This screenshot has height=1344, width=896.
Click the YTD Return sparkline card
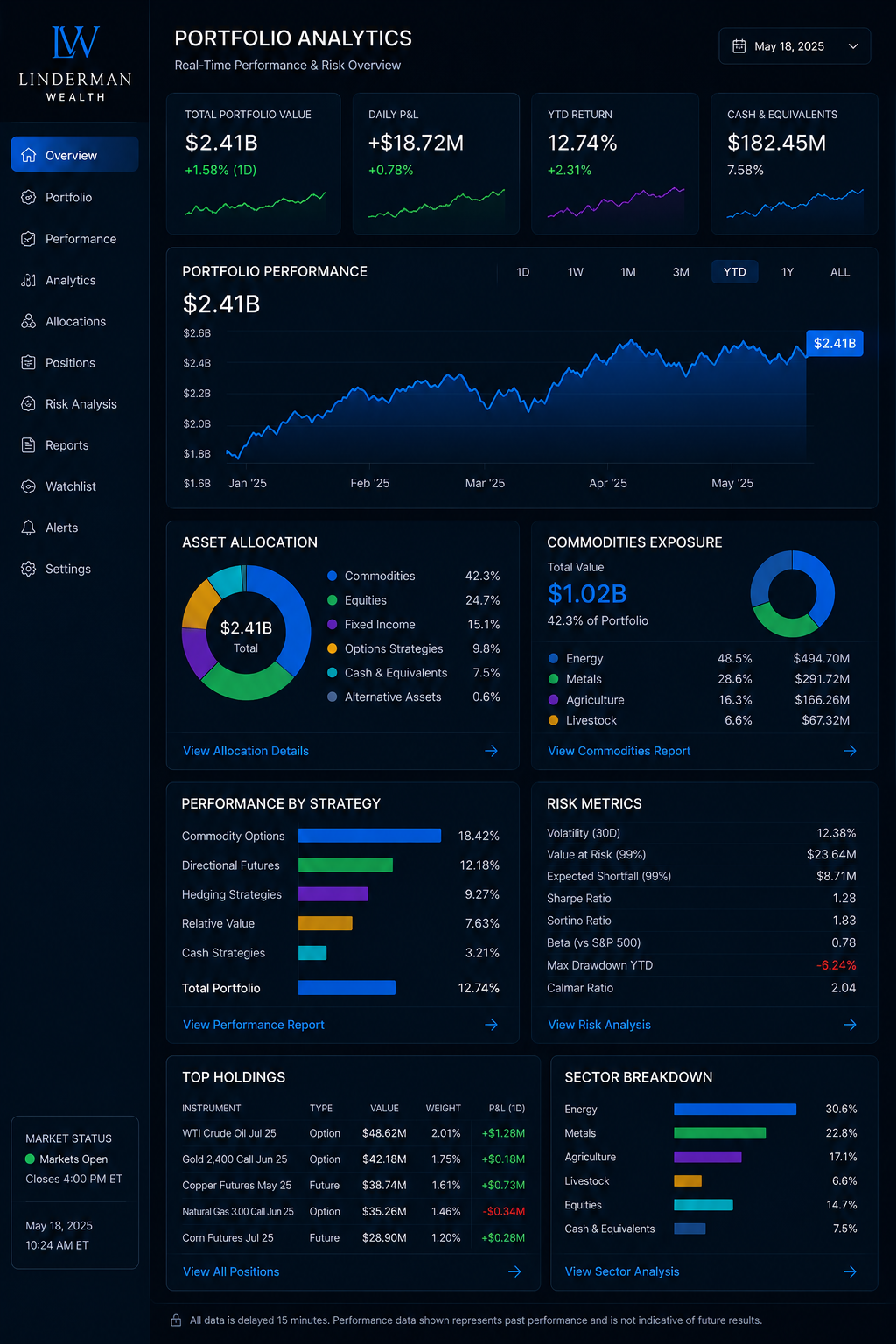pyautogui.click(x=615, y=164)
